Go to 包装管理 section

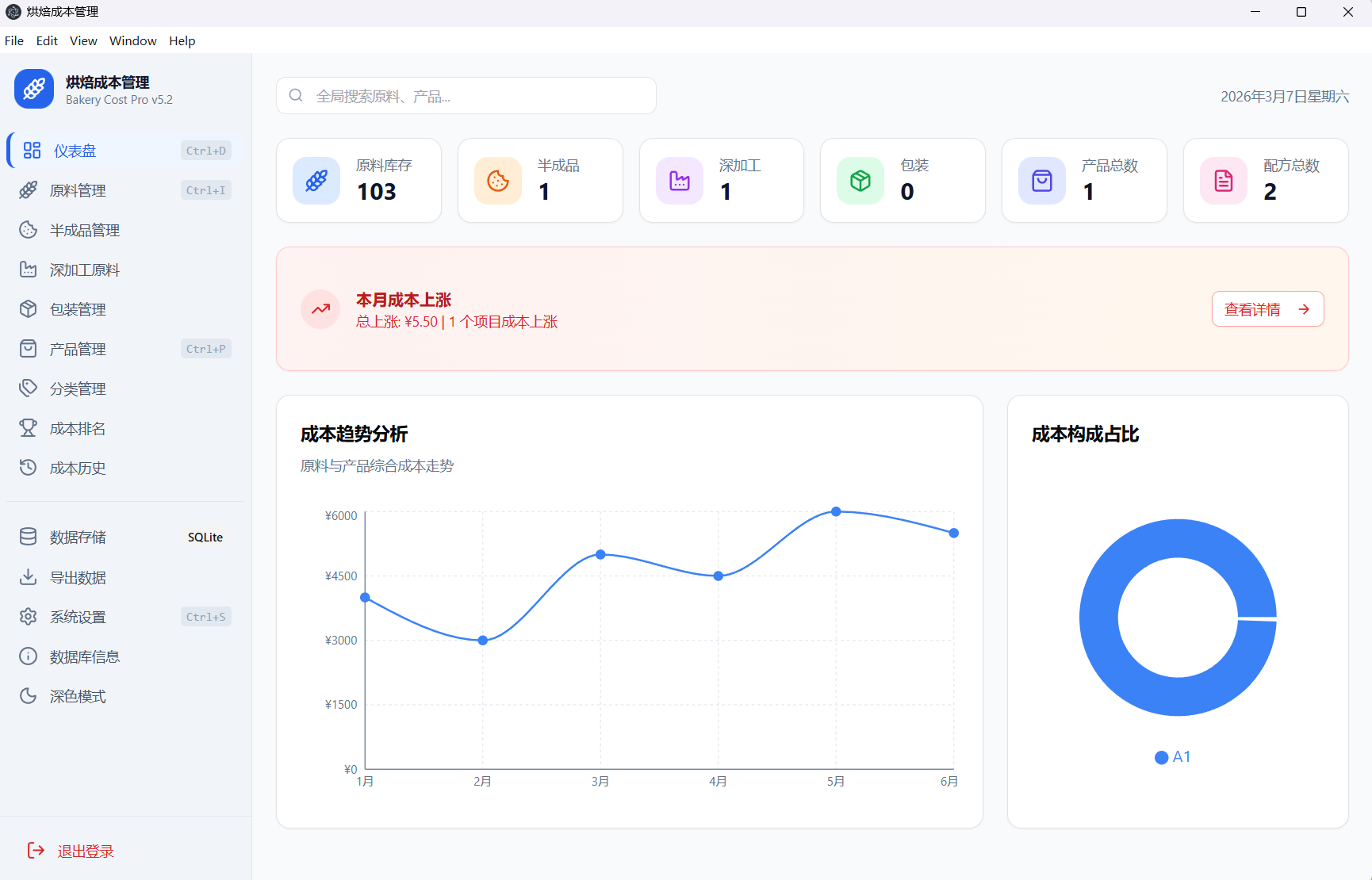point(77,309)
